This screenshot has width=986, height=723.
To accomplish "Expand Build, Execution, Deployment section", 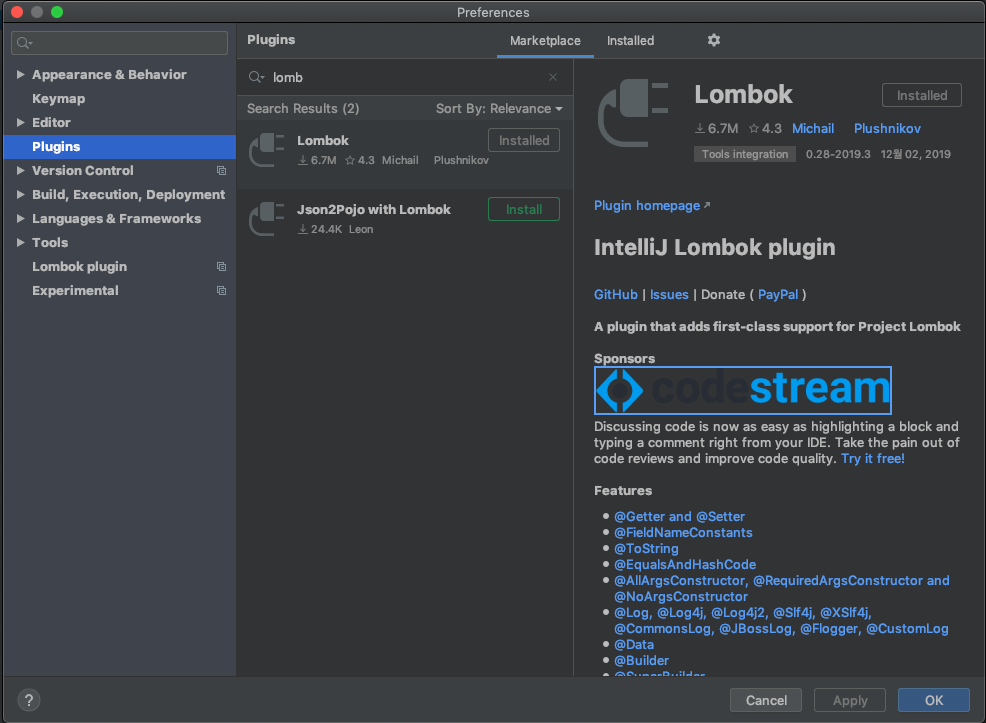I will 21,194.
